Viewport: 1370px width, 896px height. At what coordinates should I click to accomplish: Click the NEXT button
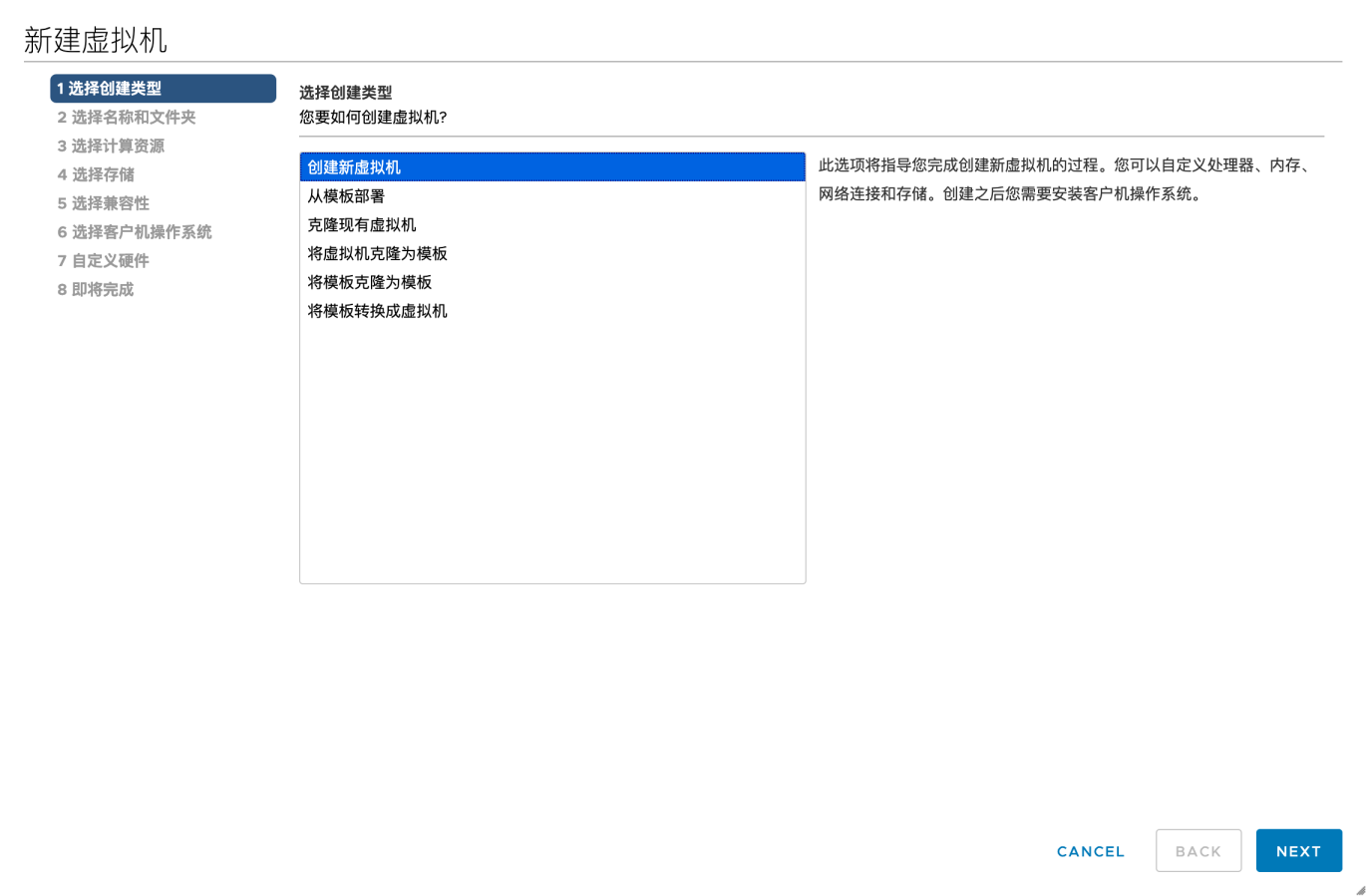point(1297,851)
